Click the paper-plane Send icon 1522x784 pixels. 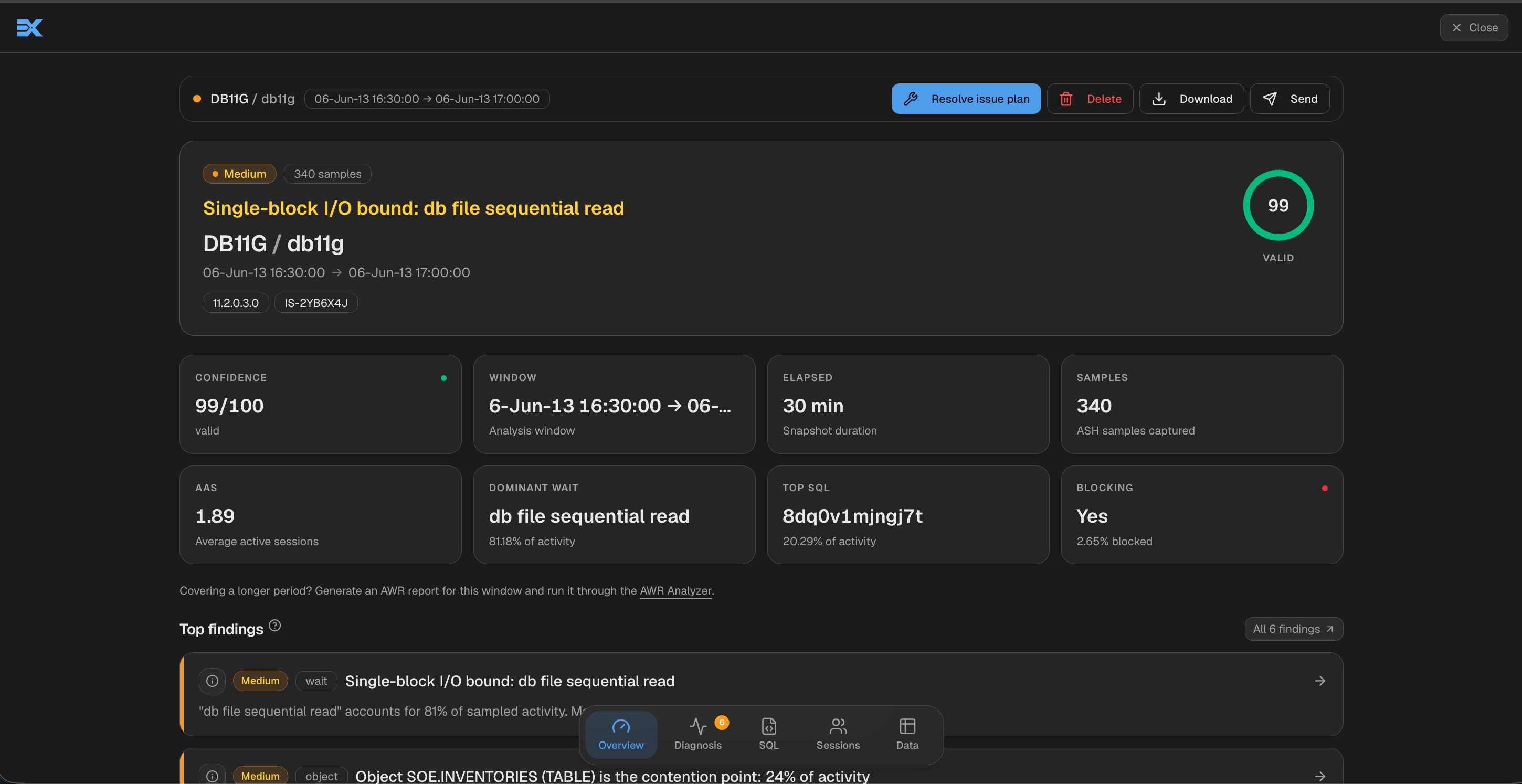pyautogui.click(x=1269, y=99)
